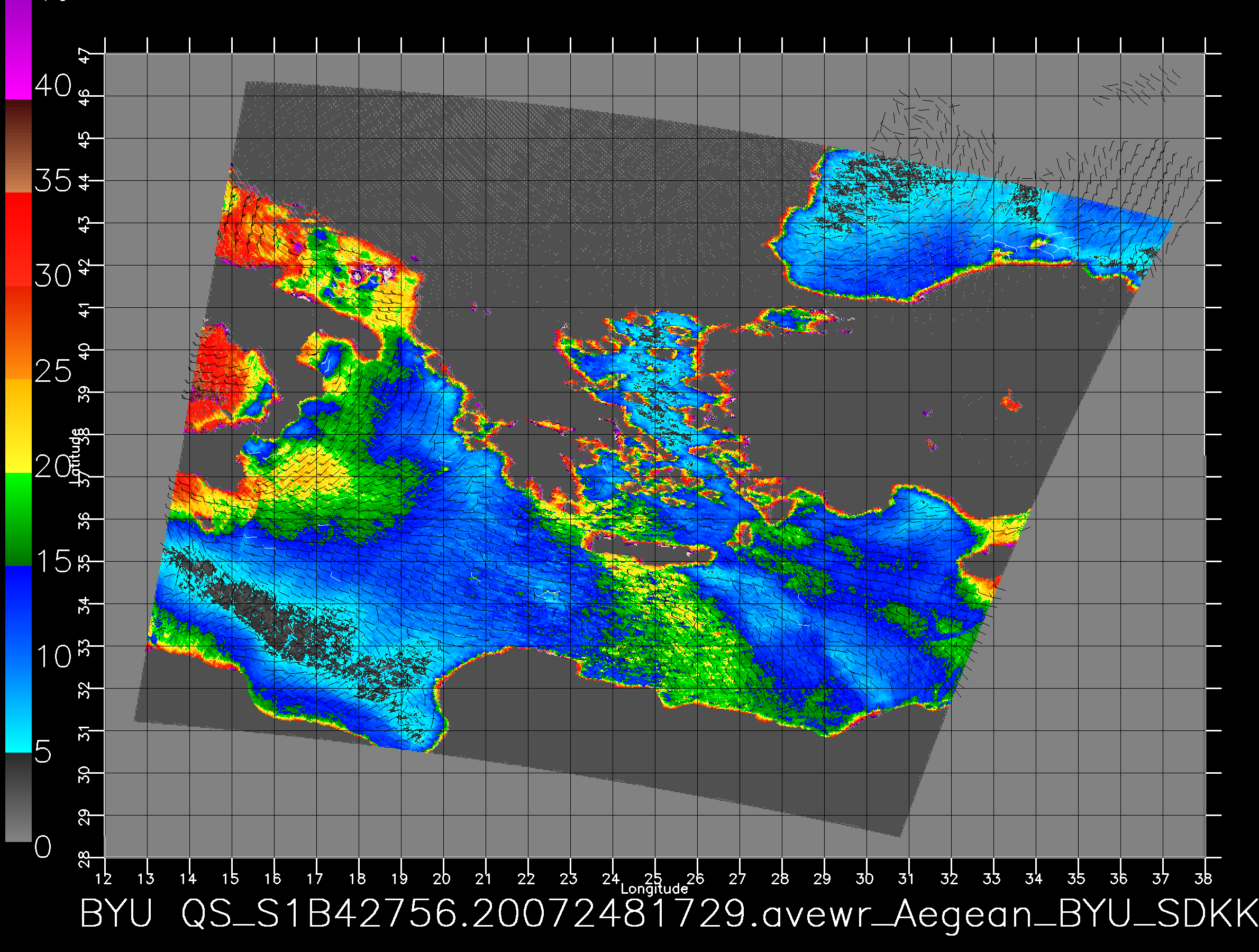Click longitude tick label "38" on bottom axis
Screen dimensions: 1259x952
tap(1203, 878)
